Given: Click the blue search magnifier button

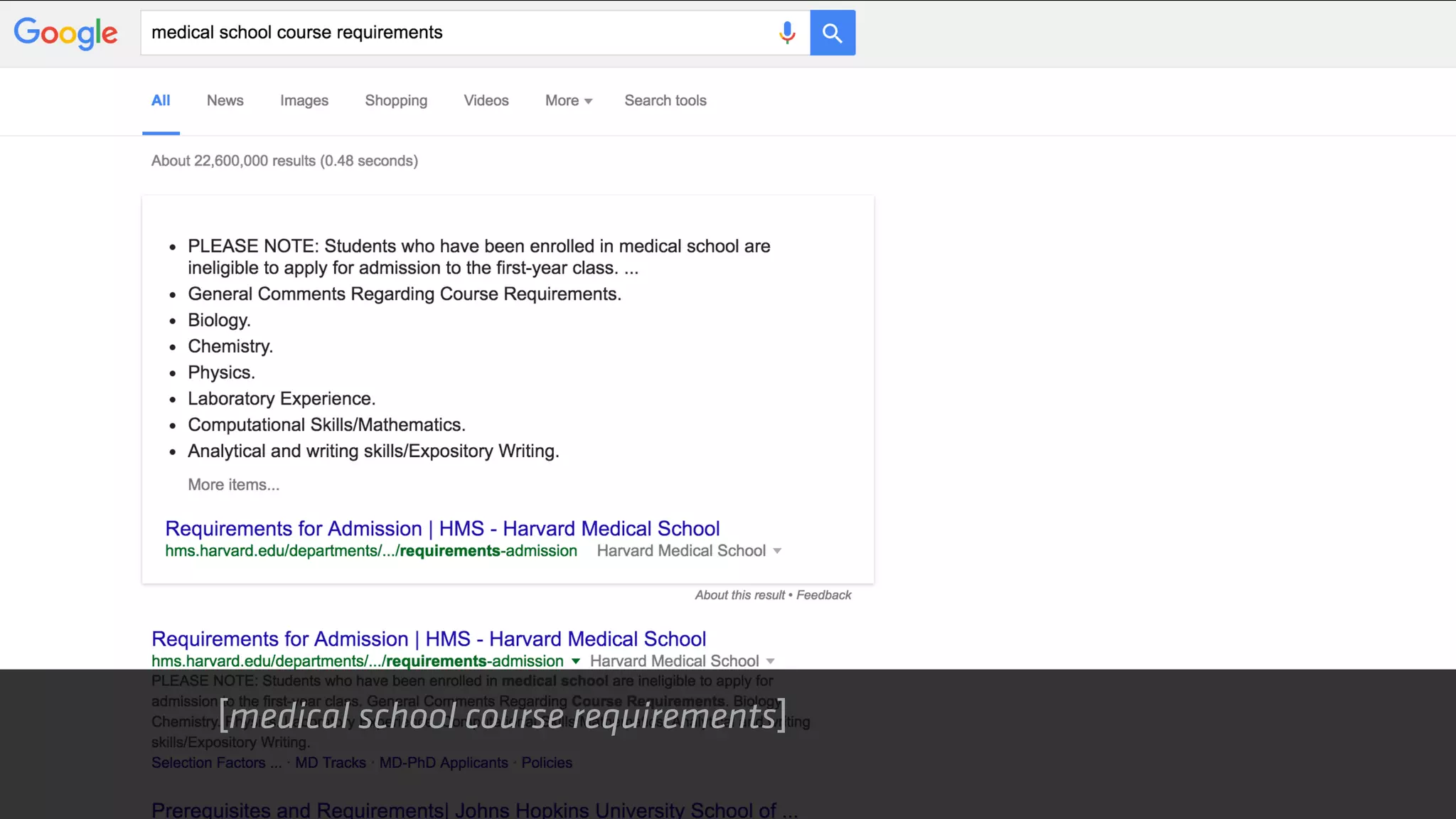Looking at the screenshot, I should (x=833, y=33).
